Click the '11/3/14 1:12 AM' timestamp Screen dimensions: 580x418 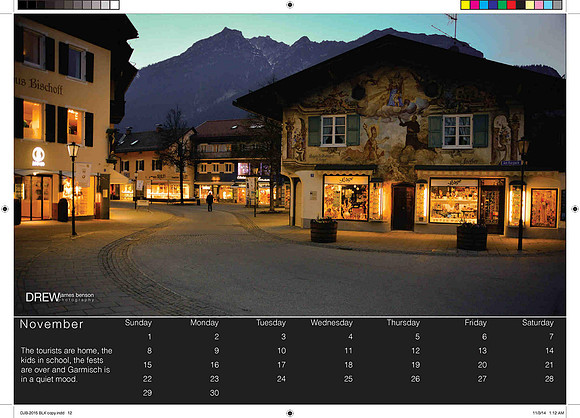[x=548, y=413]
